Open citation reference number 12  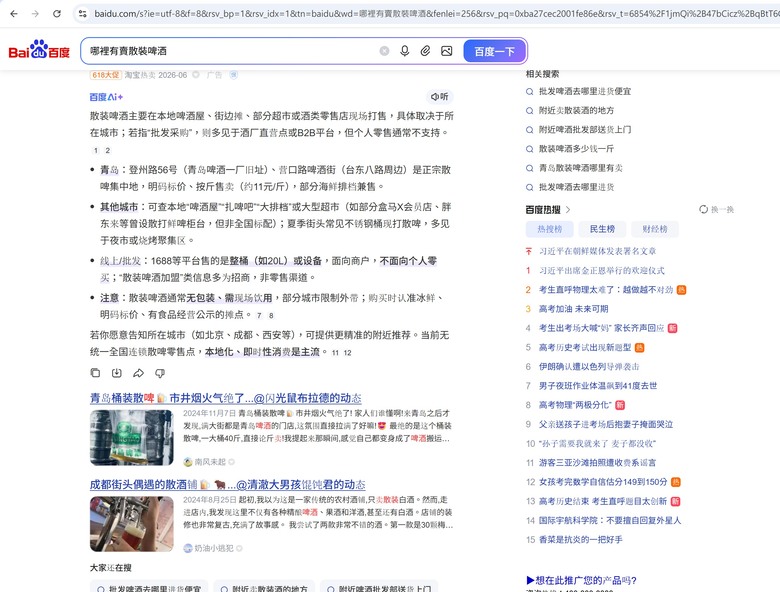point(347,353)
